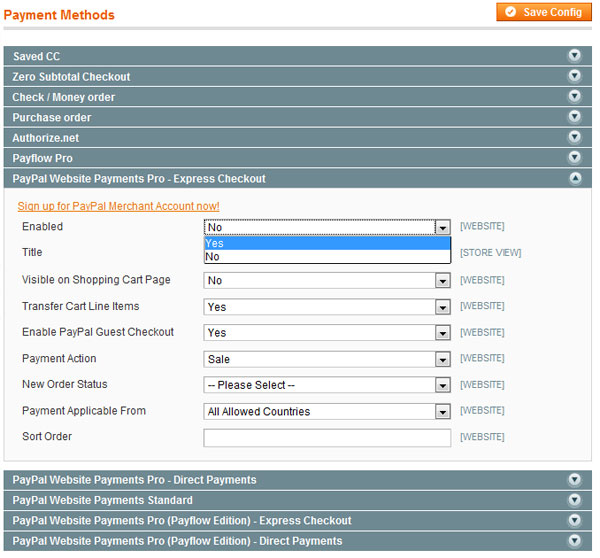Open Transfer Cart Line Items dropdown
600x558 pixels.
[x=327, y=307]
